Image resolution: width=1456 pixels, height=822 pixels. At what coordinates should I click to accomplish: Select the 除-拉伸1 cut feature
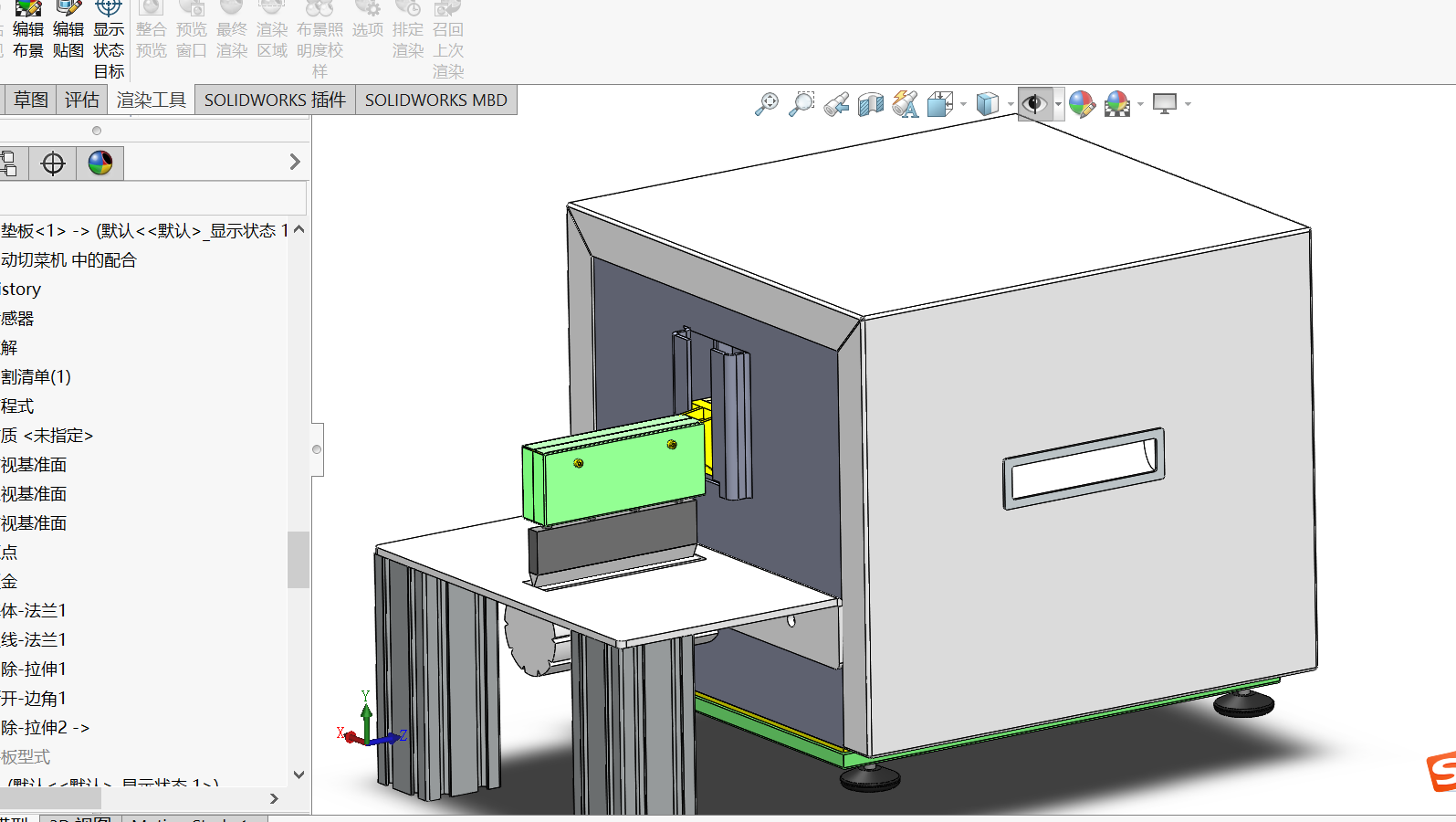point(34,669)
